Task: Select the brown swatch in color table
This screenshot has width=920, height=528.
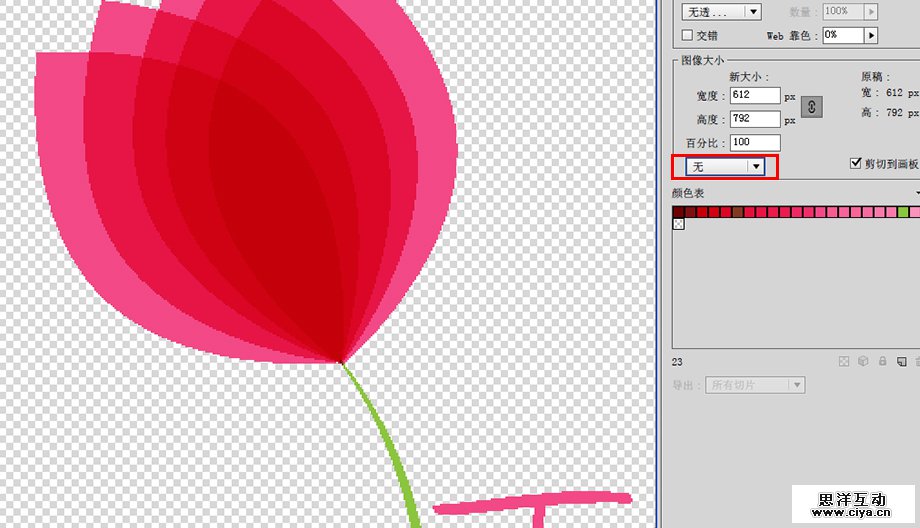Action: coord(738,212)
